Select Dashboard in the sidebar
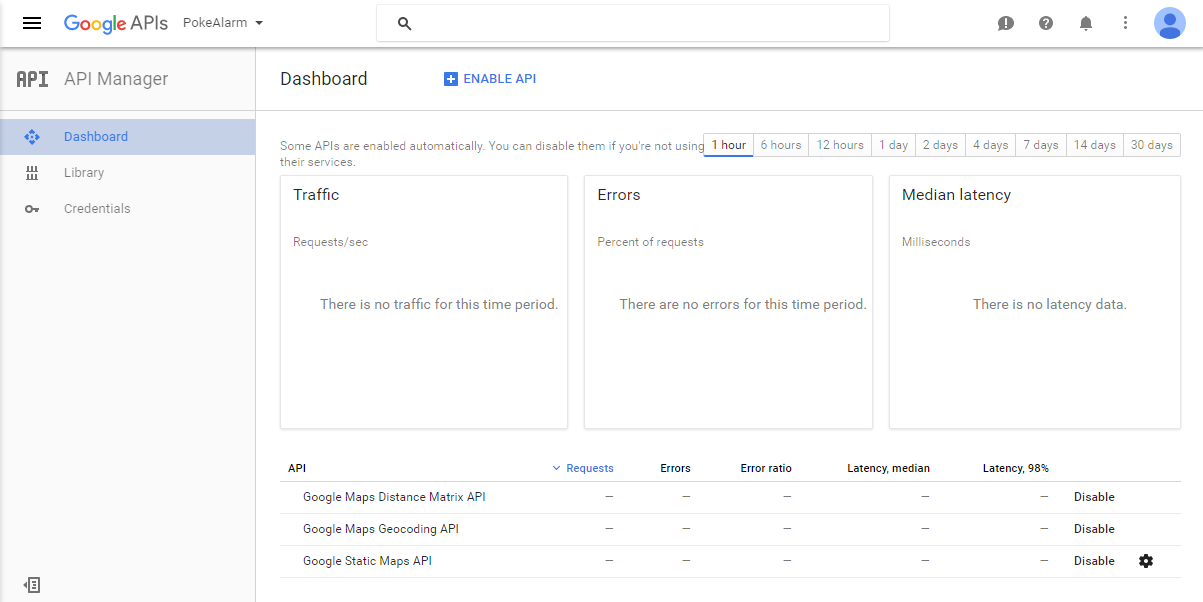1203x602 pixels. pos(127,137)
